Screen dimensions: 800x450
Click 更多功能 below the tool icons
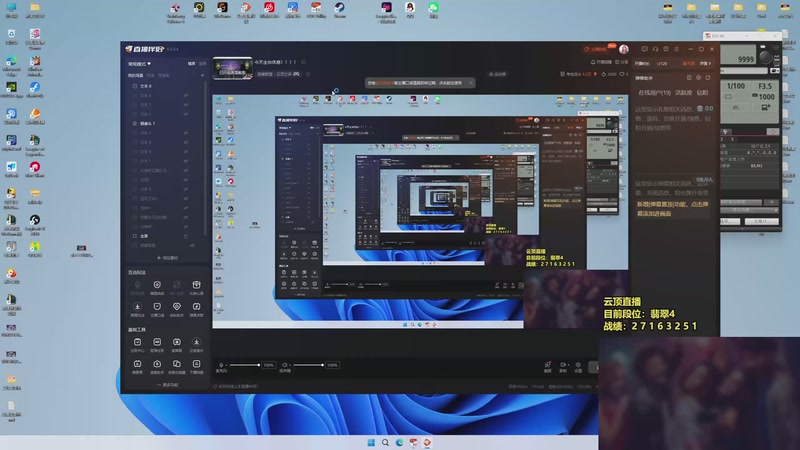click(x=167, y=385)
